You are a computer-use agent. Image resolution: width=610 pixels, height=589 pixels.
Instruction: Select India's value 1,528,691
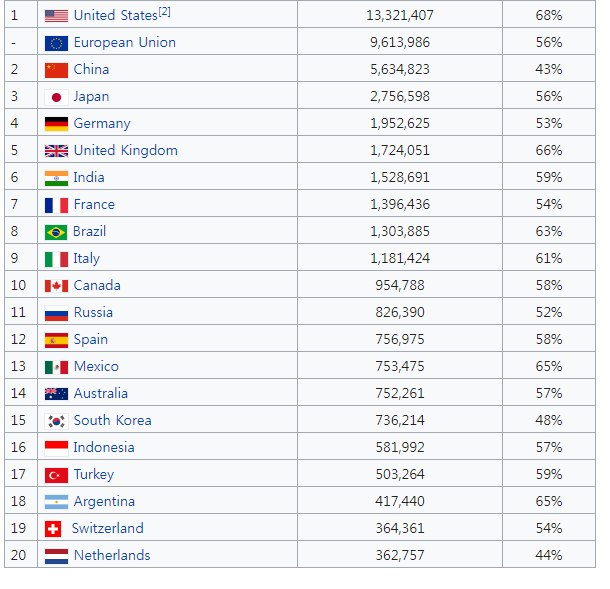(400, 177)
